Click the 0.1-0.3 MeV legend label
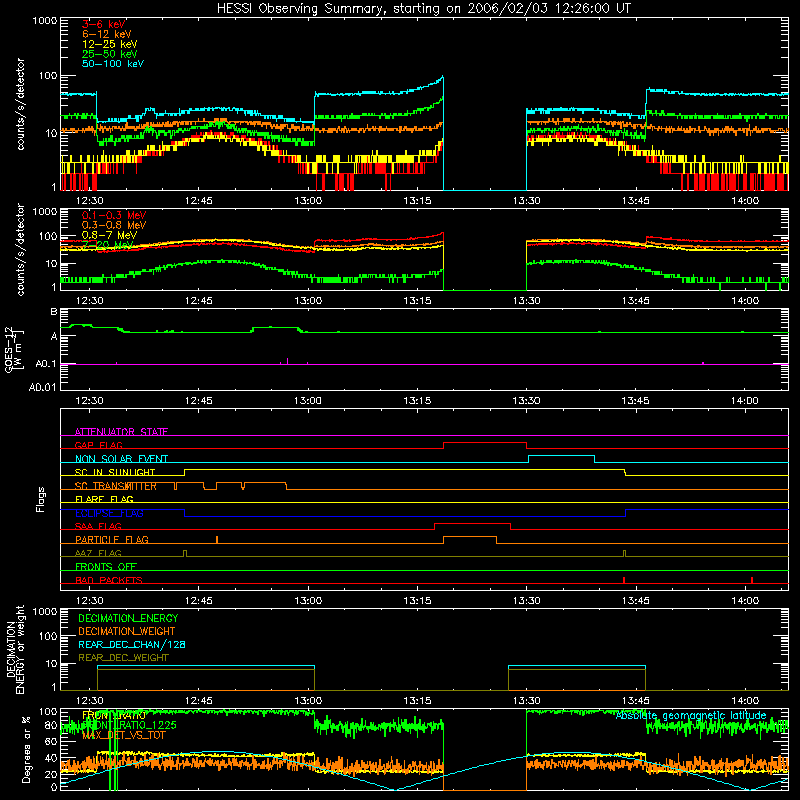 pyautogui.click(x=114, y=215)
